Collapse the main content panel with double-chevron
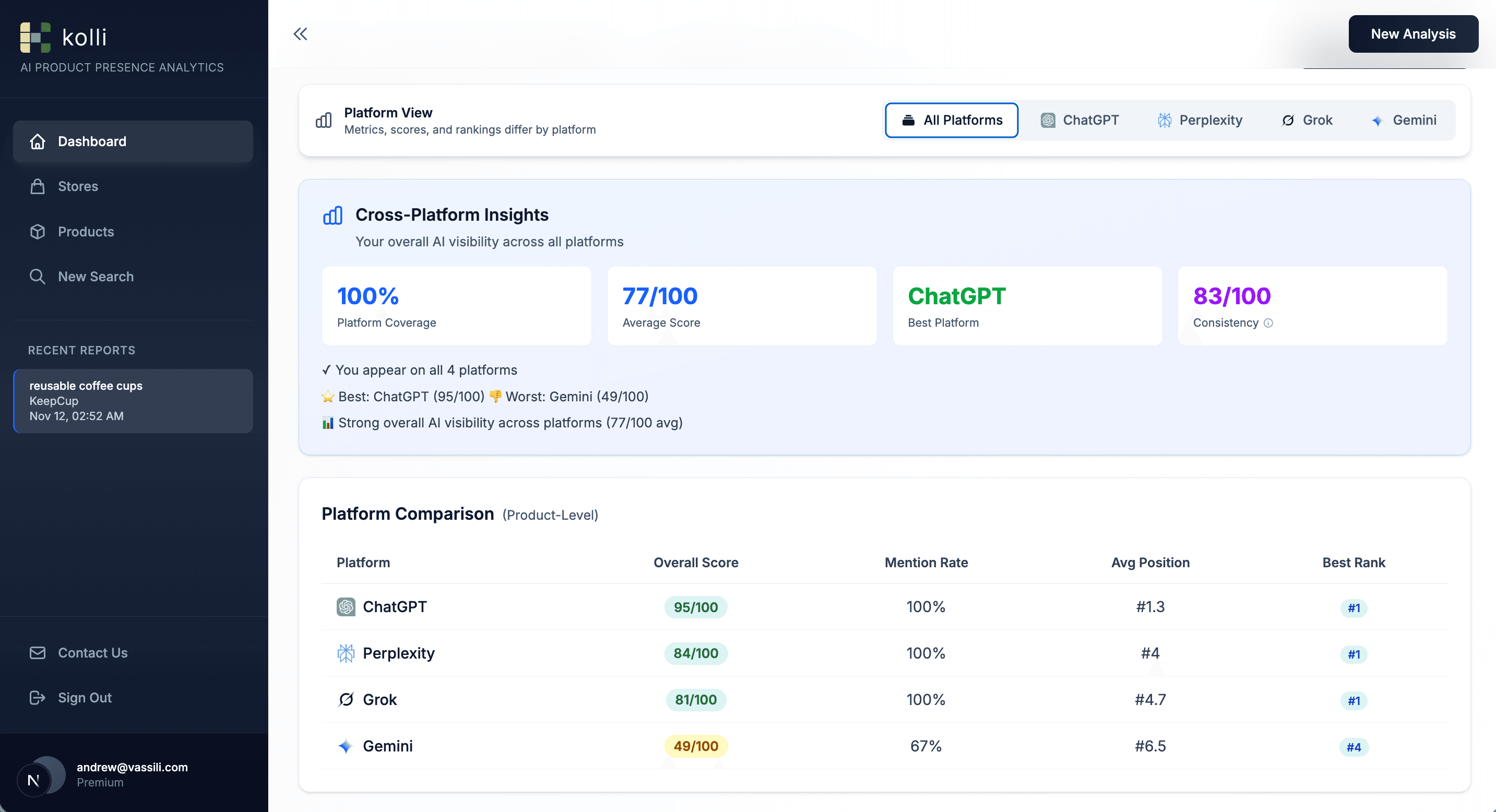1496x812 pixels. pyautogui.click(x=300, y=34)
